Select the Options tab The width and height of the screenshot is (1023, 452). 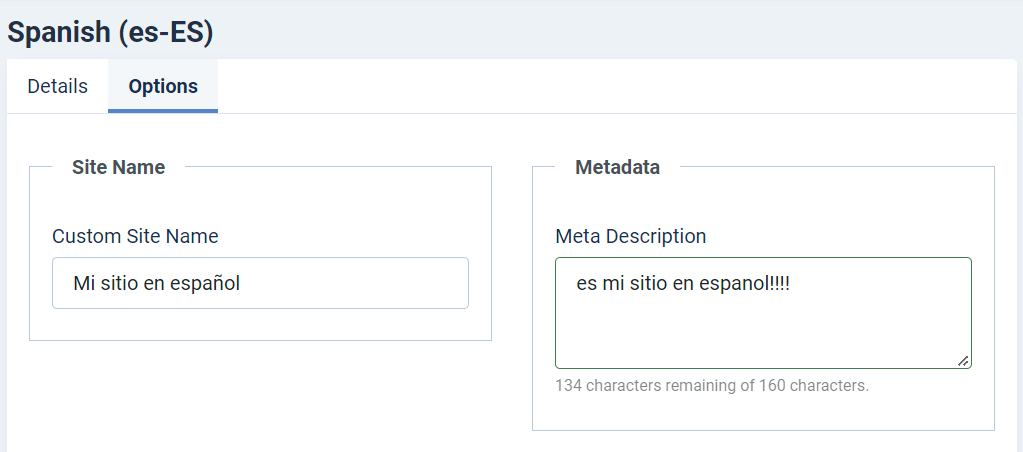(x=163, y=86)
